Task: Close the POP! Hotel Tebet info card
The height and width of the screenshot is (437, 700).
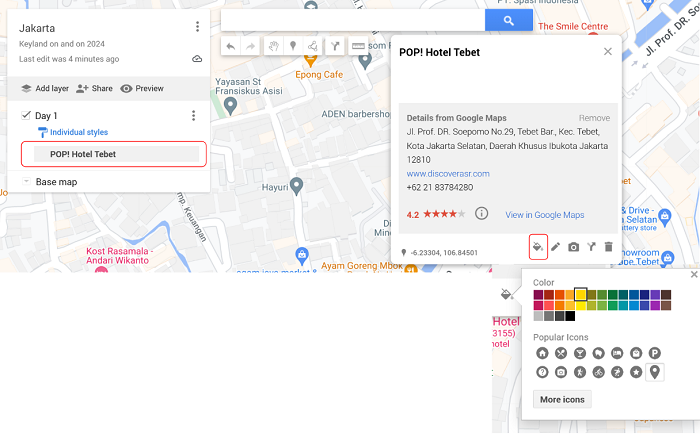Action: coord(608,52)
